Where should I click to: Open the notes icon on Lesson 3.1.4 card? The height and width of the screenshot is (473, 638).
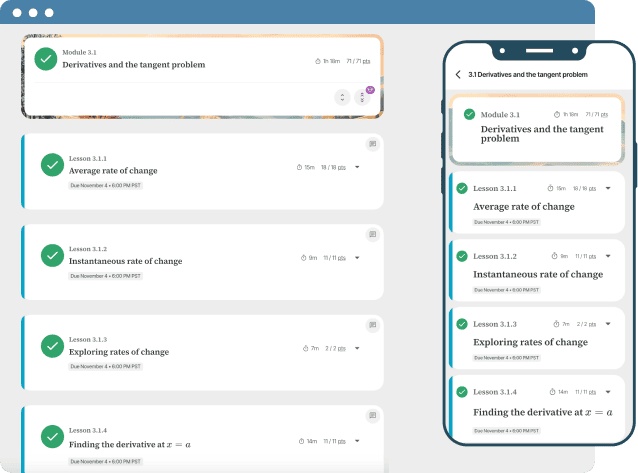[x=372, y=415]
